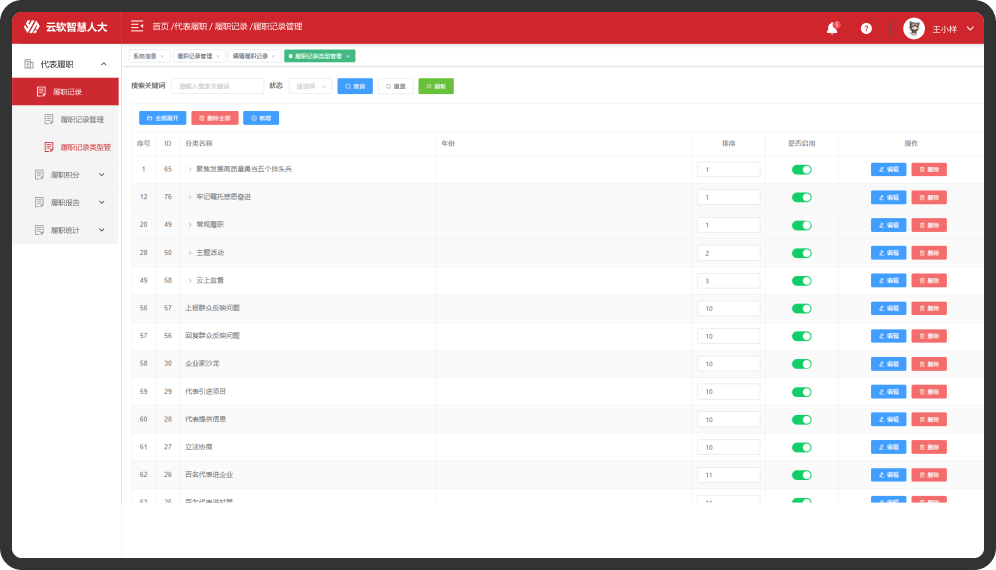Screen dimensions: 996x570
Task: Click the notification bell icon
Action: click(x=831, y=28)
